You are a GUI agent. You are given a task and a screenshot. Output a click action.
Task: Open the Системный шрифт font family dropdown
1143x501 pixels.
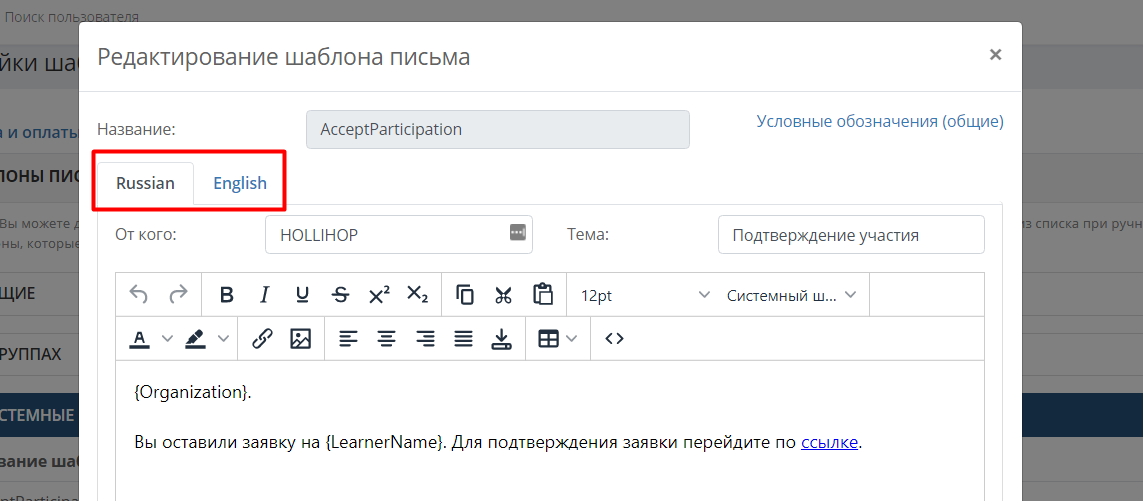point(792,295)
